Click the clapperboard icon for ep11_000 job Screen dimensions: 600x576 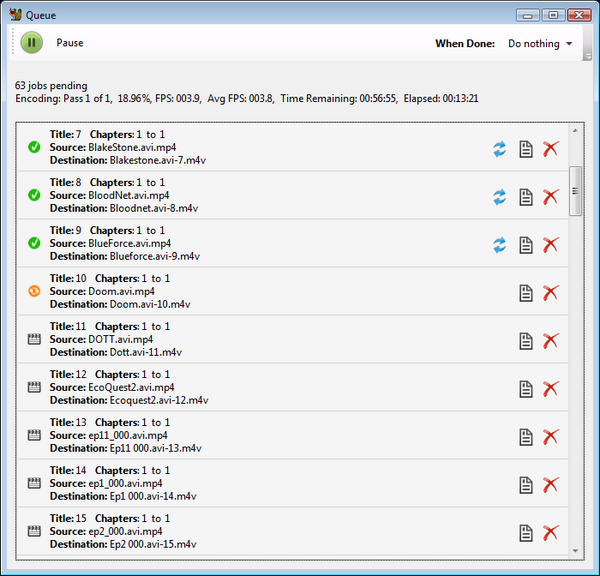tap(34, 435)
